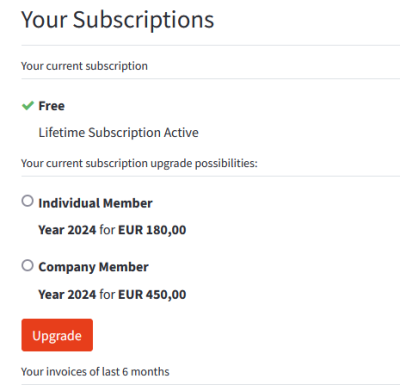
Task: Click Year 2024 under Company Member
Action: coord(67,295)
